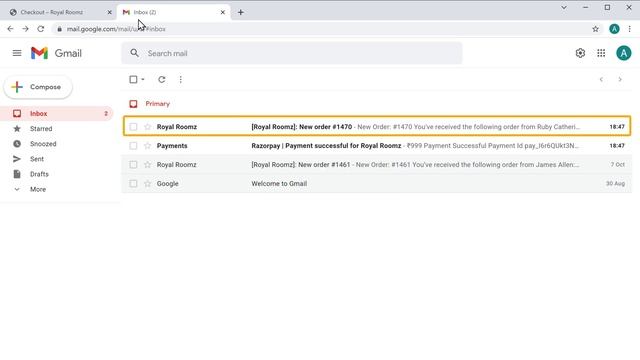Viewport: 640px width, 360px height.
Task: Click the Compose button
Action: tap(38, 87)
